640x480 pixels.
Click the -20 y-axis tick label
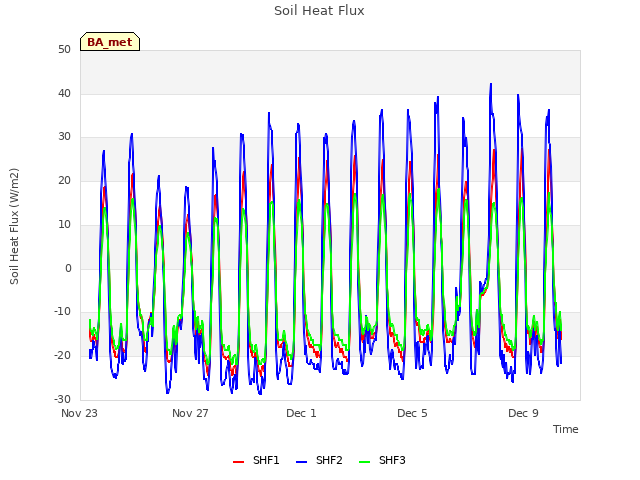coord(62,356)
